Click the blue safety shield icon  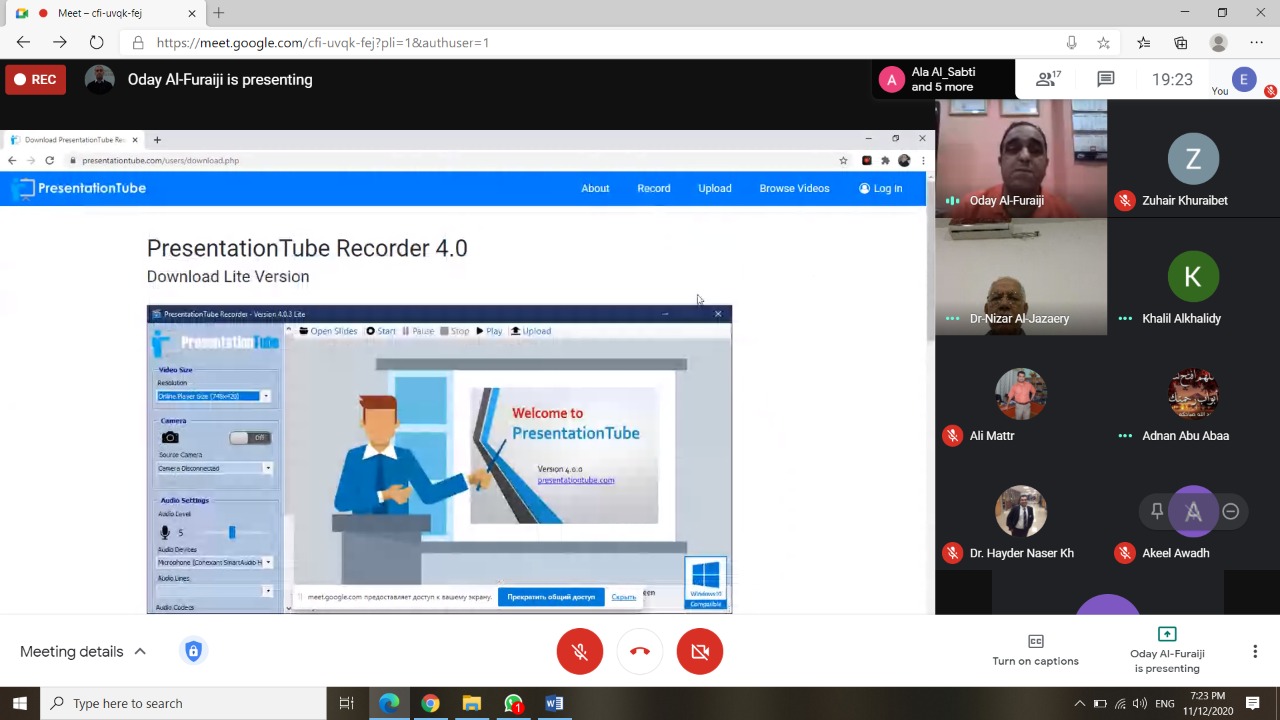tap(193, 652)
